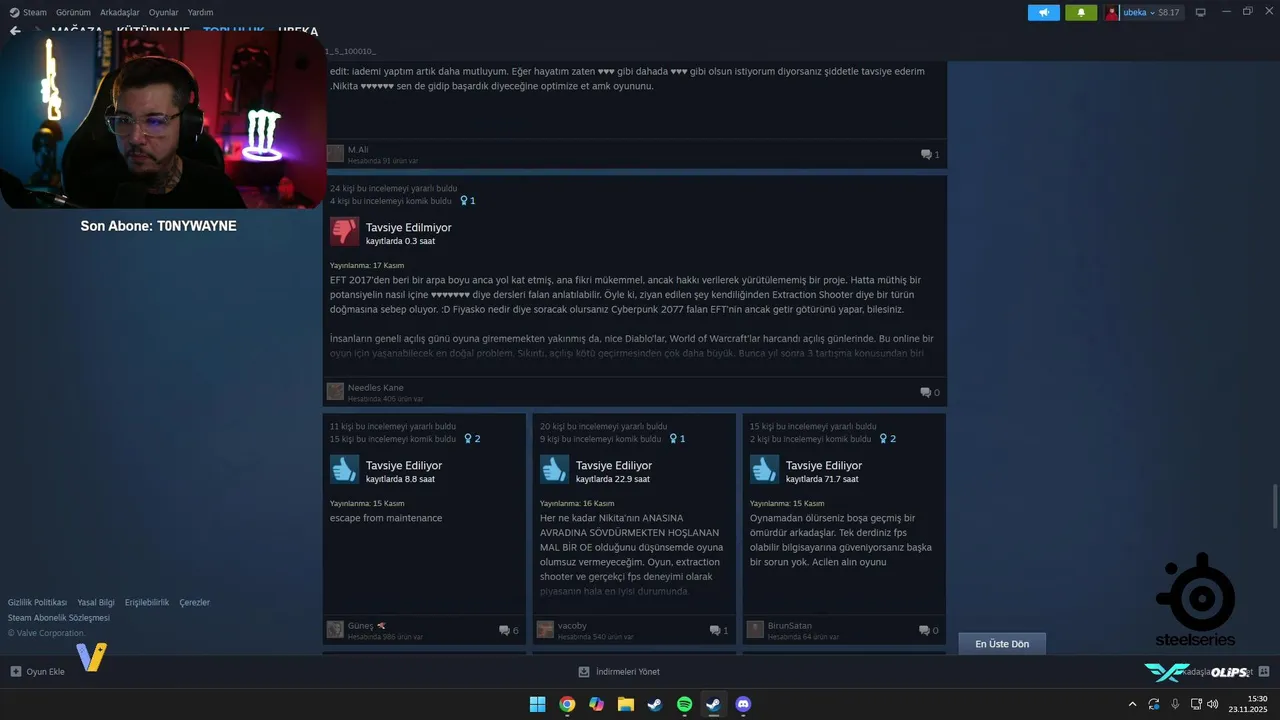Click thumbs-up icon on the 71.7 saat review
The image size is (1280, 720).
764,469
